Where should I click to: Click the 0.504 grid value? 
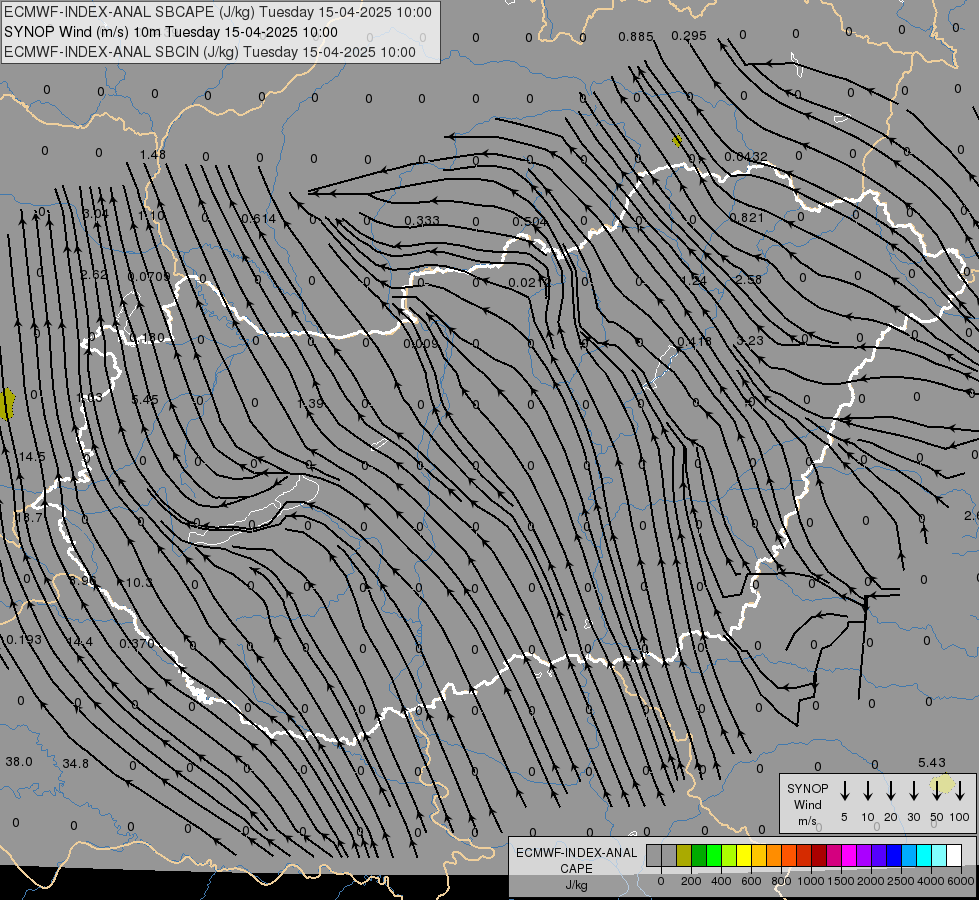click(529, 222)
